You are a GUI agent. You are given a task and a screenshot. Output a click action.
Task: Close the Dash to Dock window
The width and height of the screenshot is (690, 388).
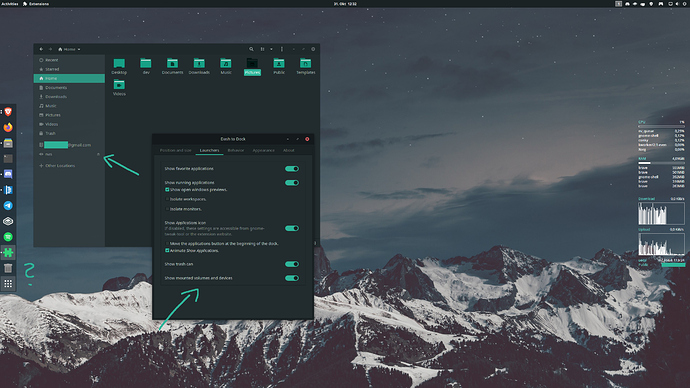[x=307, y=139]
